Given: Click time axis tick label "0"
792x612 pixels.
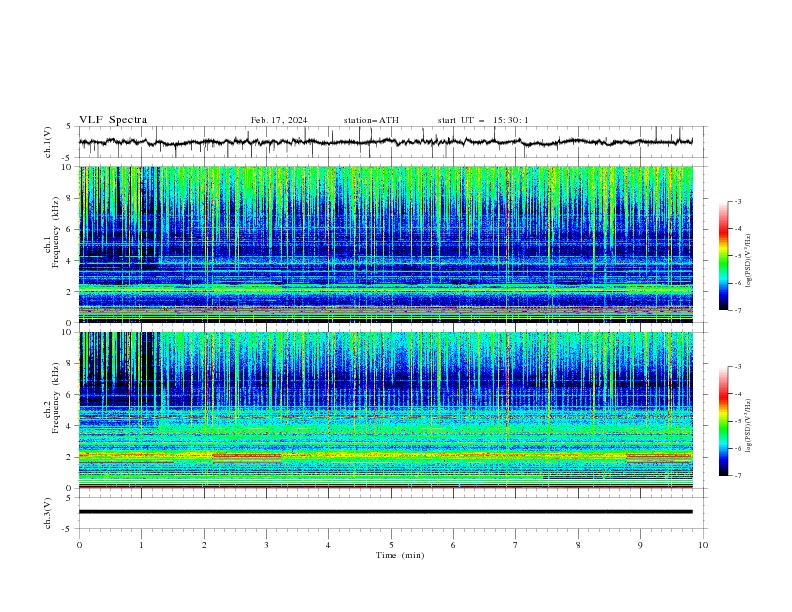Looking at the screenshot, I should pyautogui.click(x=79, y=545).
